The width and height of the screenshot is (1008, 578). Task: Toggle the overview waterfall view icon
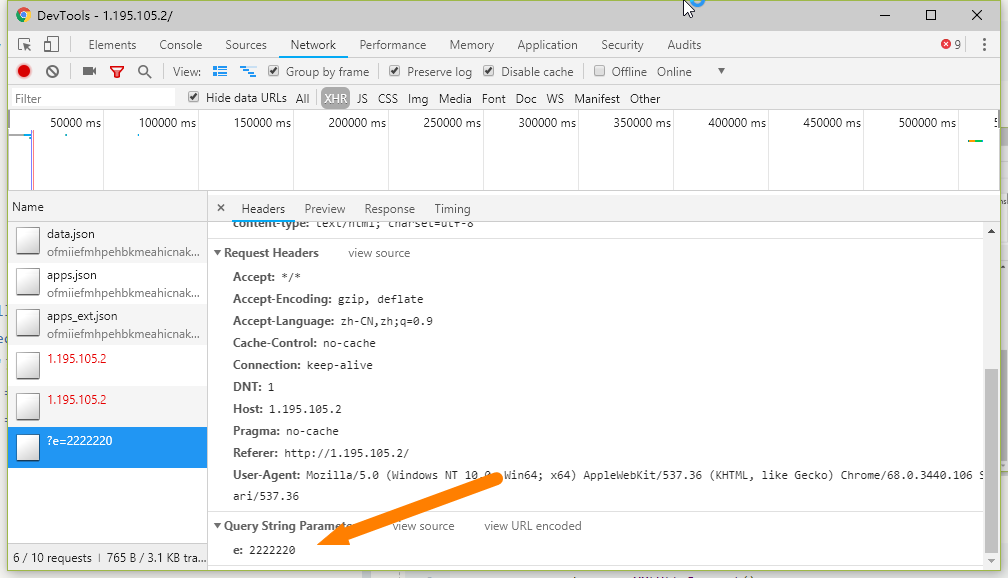click(248, 71)
